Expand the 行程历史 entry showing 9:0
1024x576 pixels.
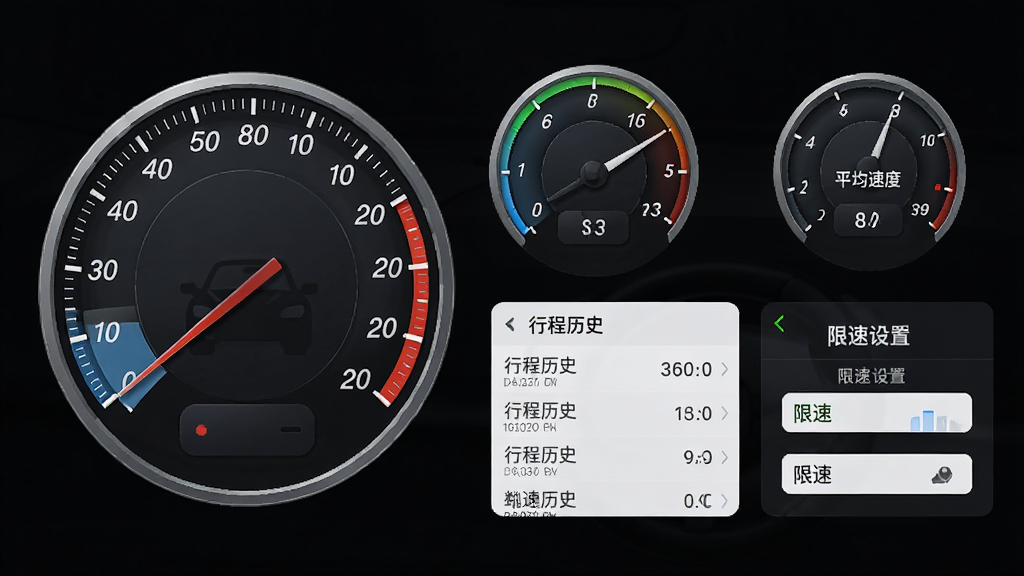coord(724,457)
